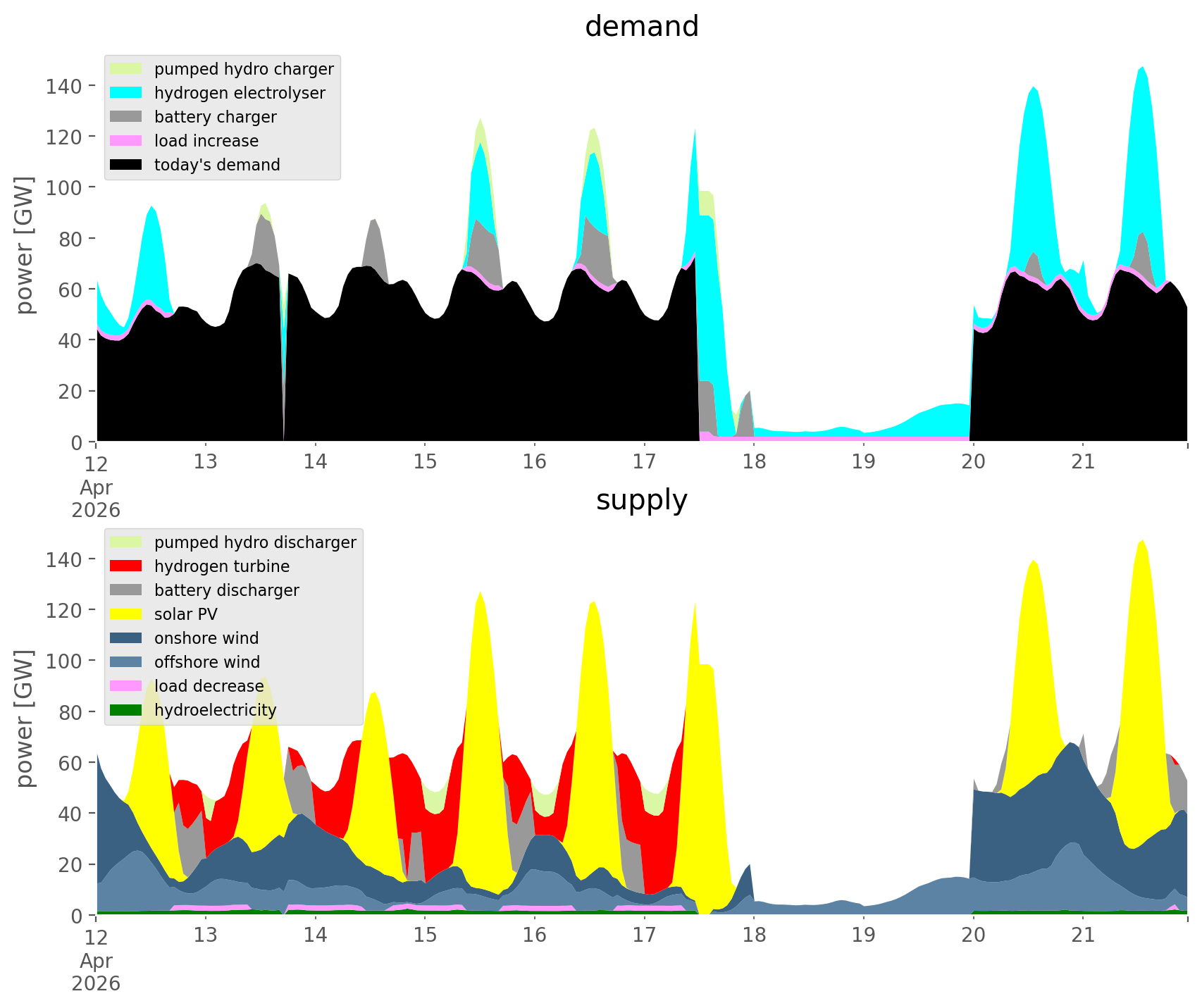Image resolution: width=1202 pixels, height=1008 pixels.
Task: Select the load decrease legend label
Action: [x=209, y=686]
